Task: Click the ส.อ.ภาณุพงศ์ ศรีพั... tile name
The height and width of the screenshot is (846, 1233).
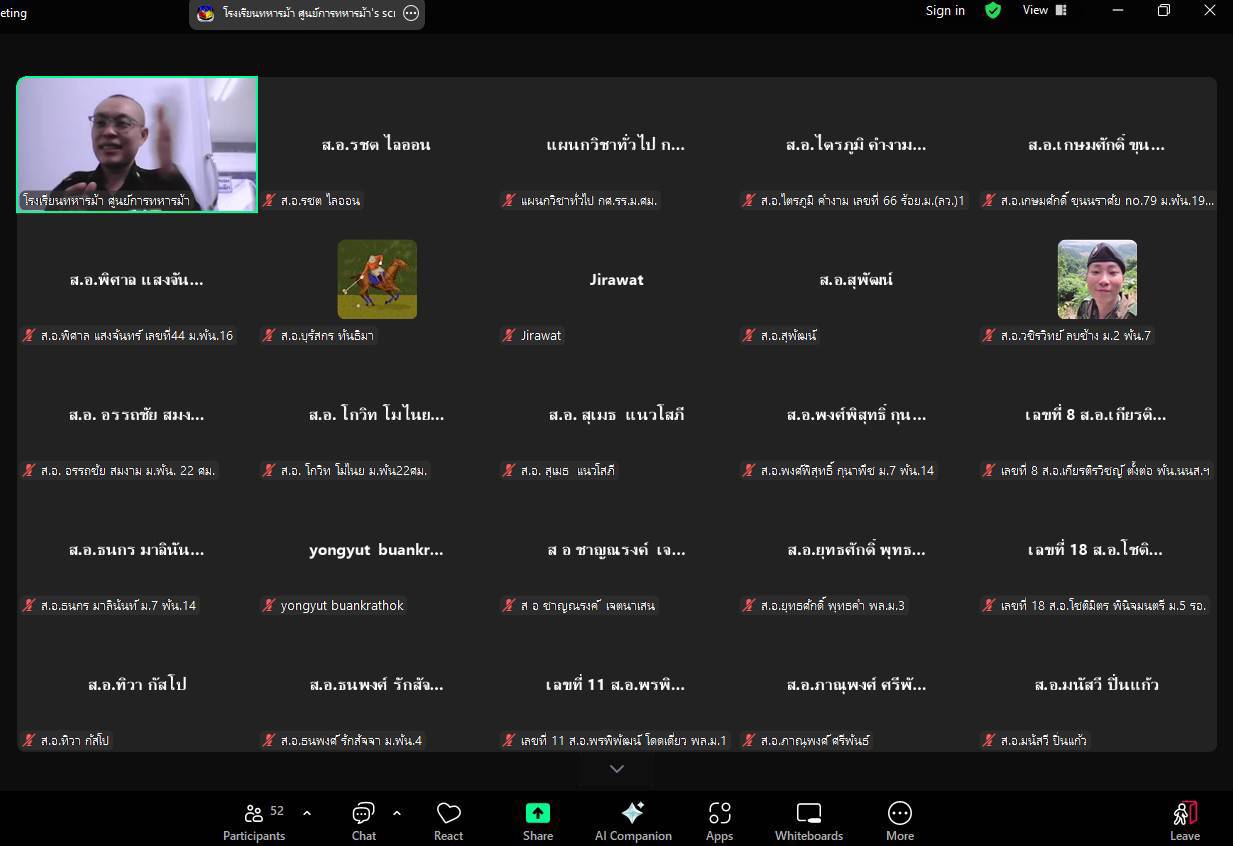Action: click(x=856, y=685)
